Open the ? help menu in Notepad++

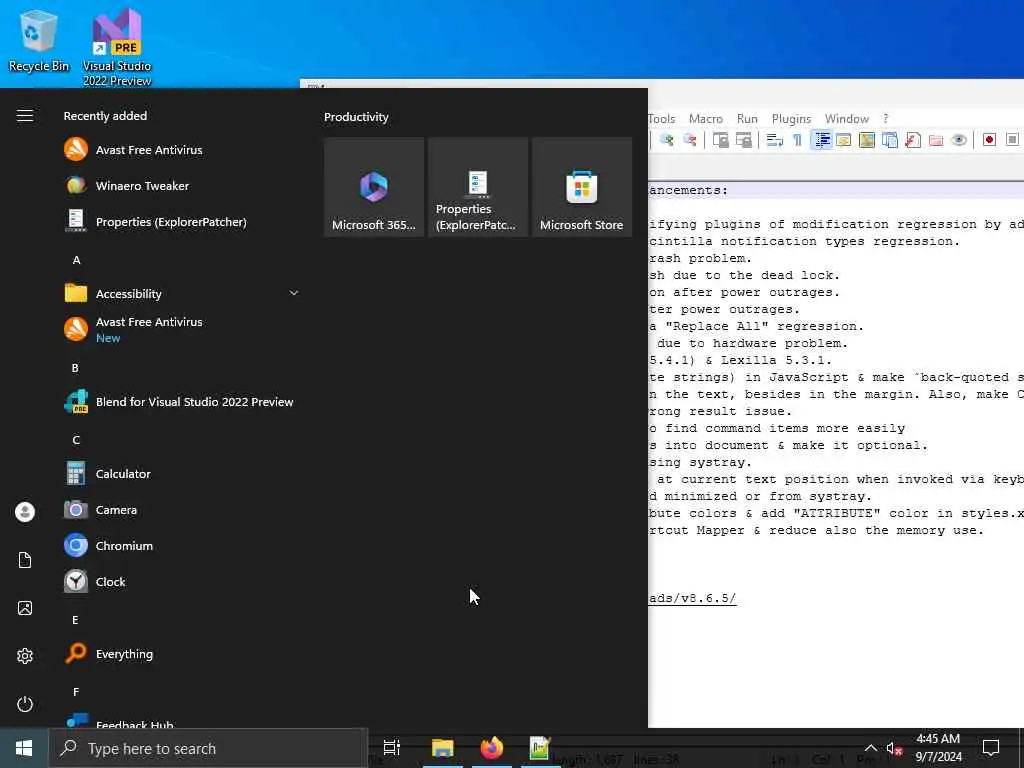tap(886, 119)
